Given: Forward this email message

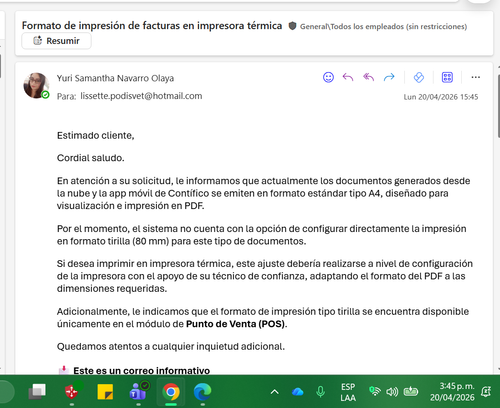Looking at the screenshot, I should tap(389, 77).
